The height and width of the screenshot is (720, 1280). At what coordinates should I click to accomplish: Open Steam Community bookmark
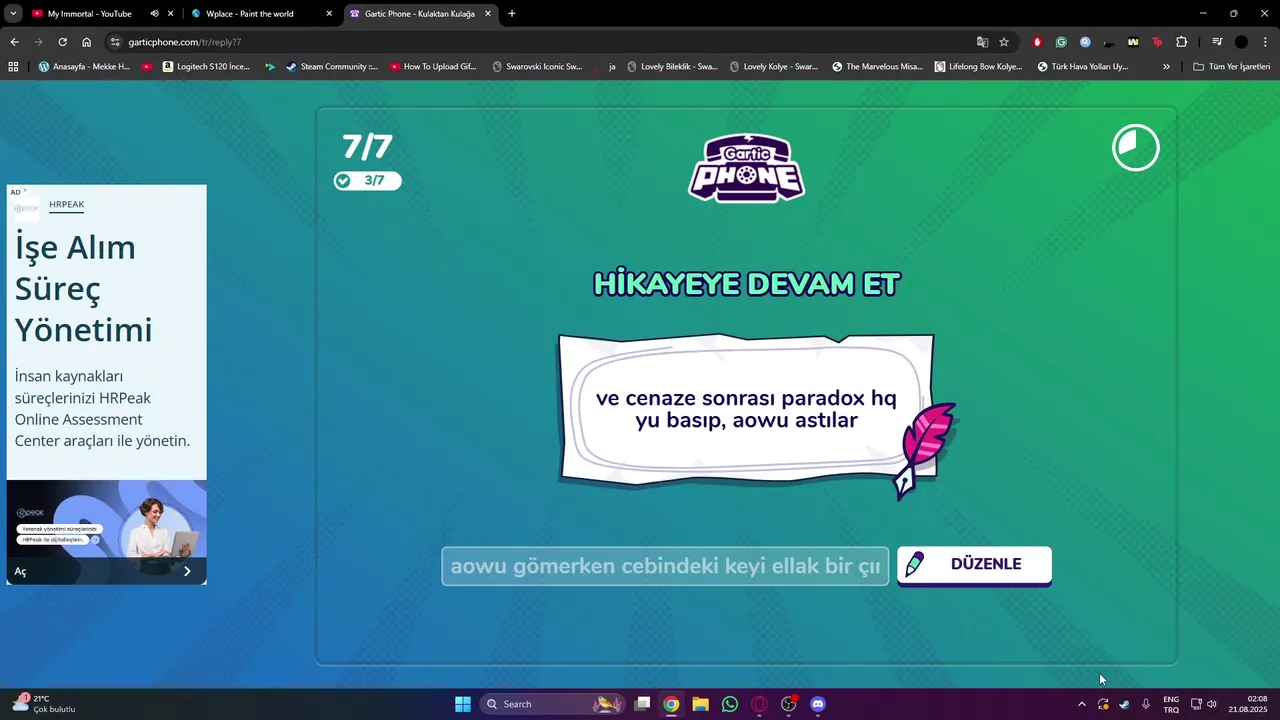click(331, 67)
